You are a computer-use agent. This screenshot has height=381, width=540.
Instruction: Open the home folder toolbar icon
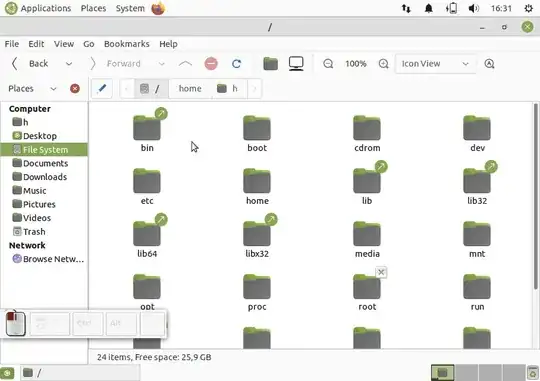tap(270, 64)
